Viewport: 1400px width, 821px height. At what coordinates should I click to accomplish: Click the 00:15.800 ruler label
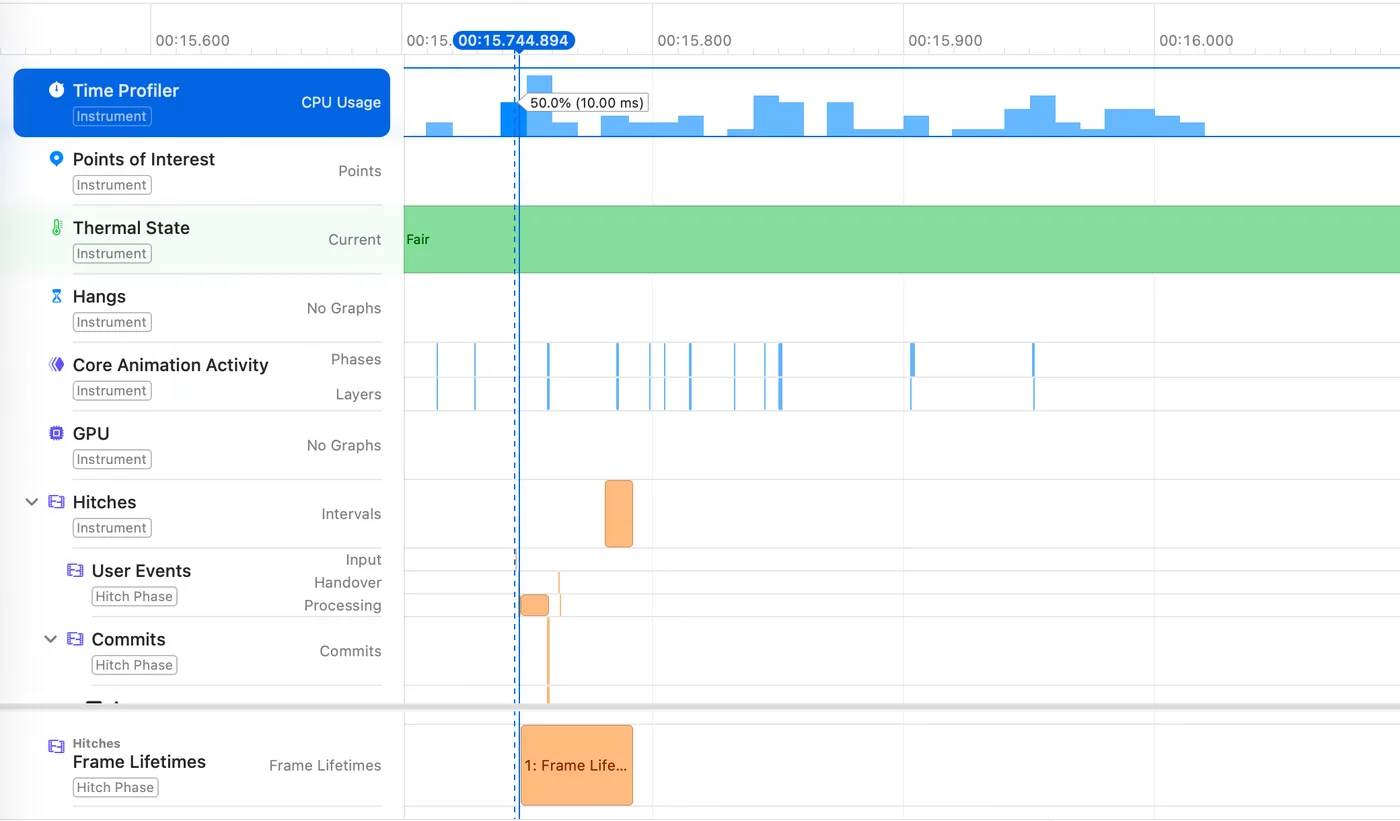(x=694, y=41)
